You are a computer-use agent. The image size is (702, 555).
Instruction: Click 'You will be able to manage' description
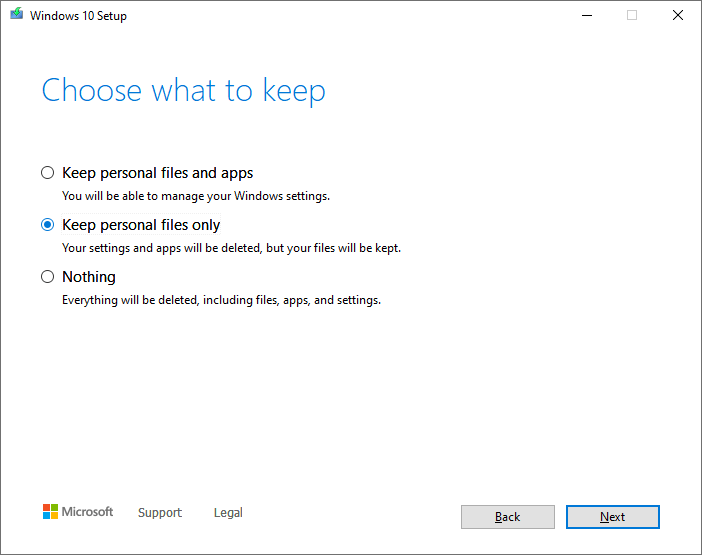pos(196,196)
